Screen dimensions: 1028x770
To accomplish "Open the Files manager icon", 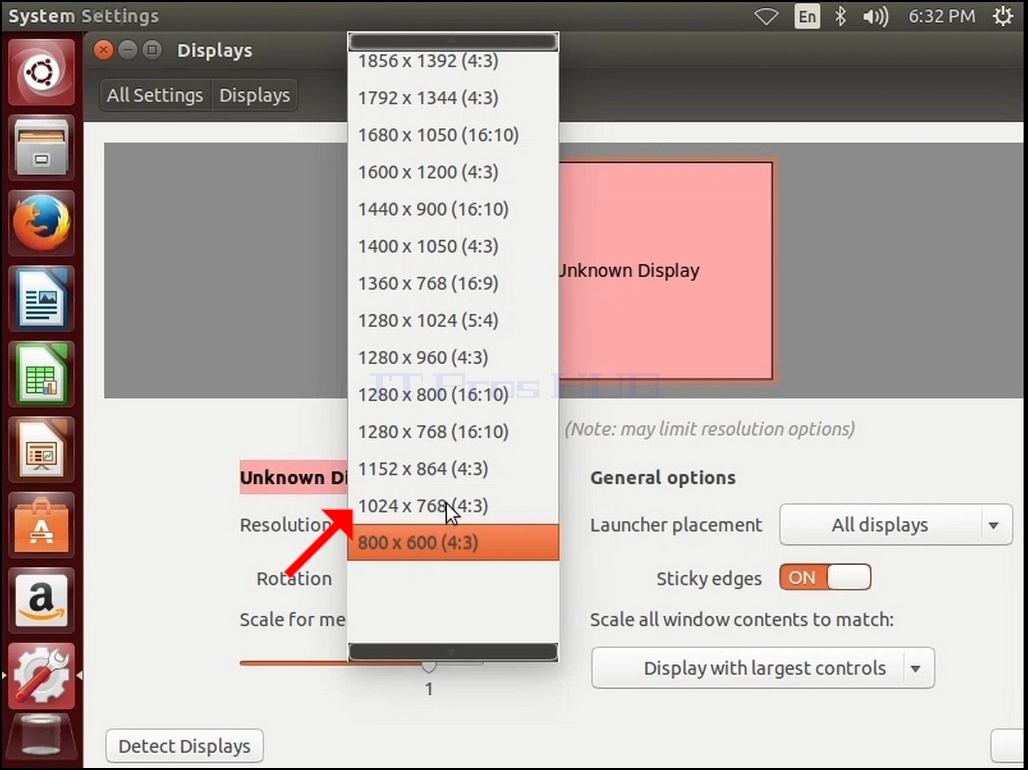I will (x=41, y=148).
